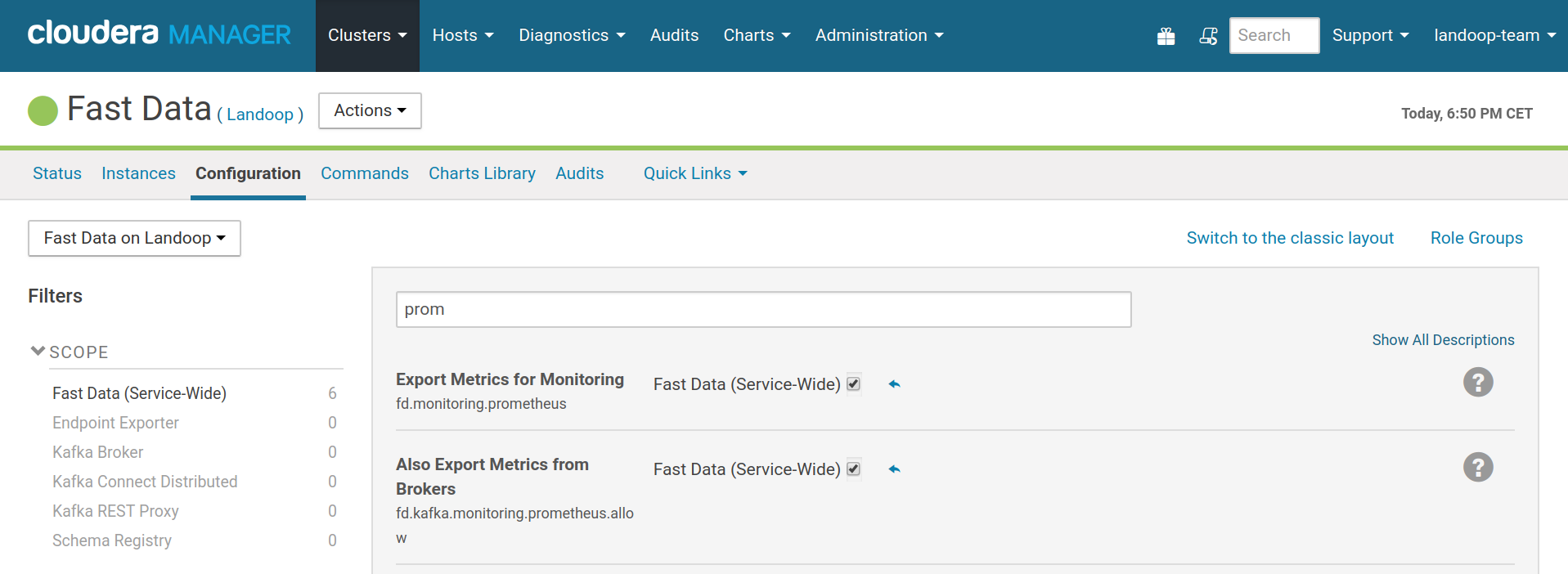1568x574 pixels.
Task: Click the fd.monitoring.prometheus property name
Action: point(481,404)
